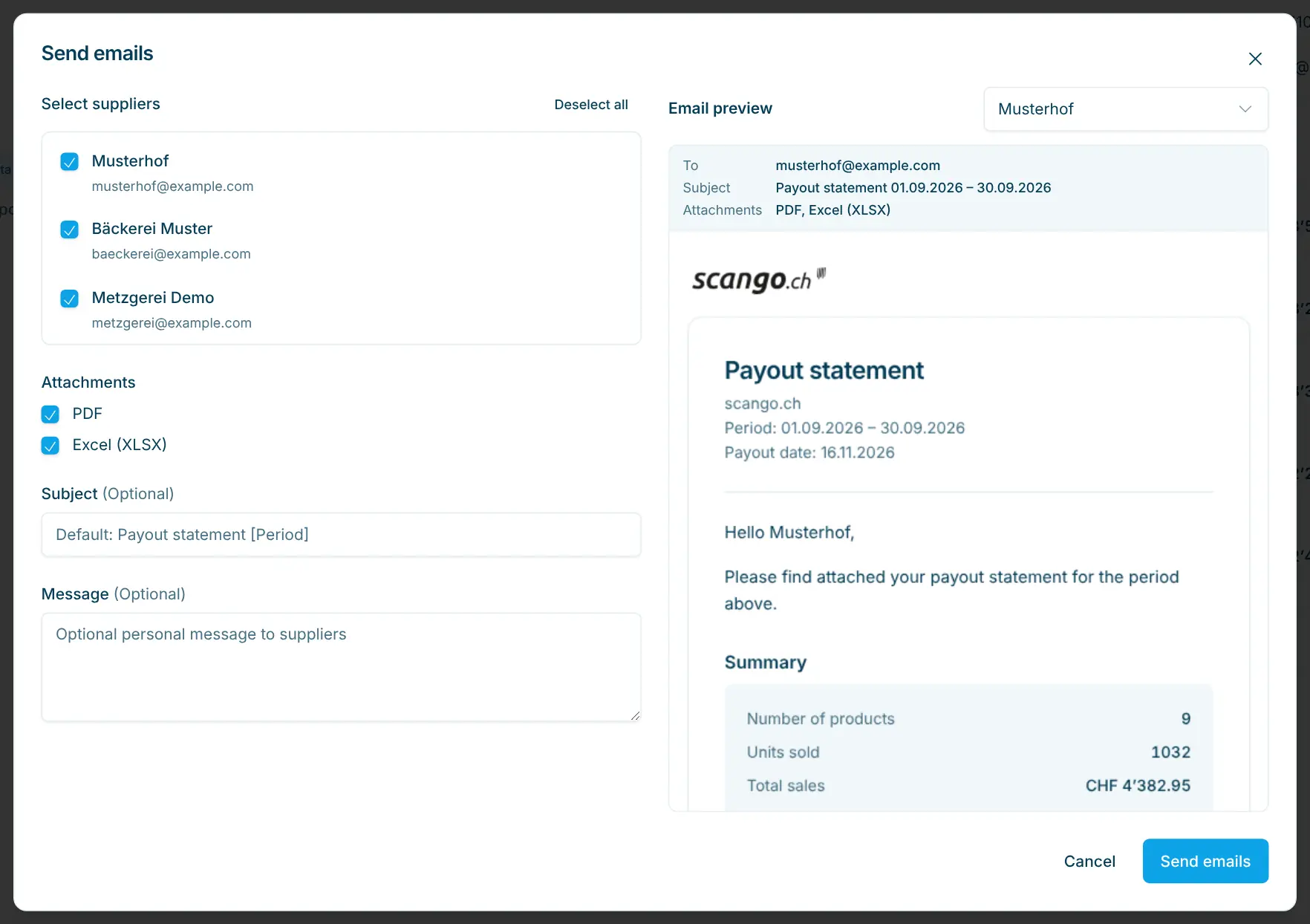Image resolution: width=1310 pixels, height=924 pixels.
Task: Click the preview subject Payout statement 01.09.2026
Action: [x=913, y=188]
